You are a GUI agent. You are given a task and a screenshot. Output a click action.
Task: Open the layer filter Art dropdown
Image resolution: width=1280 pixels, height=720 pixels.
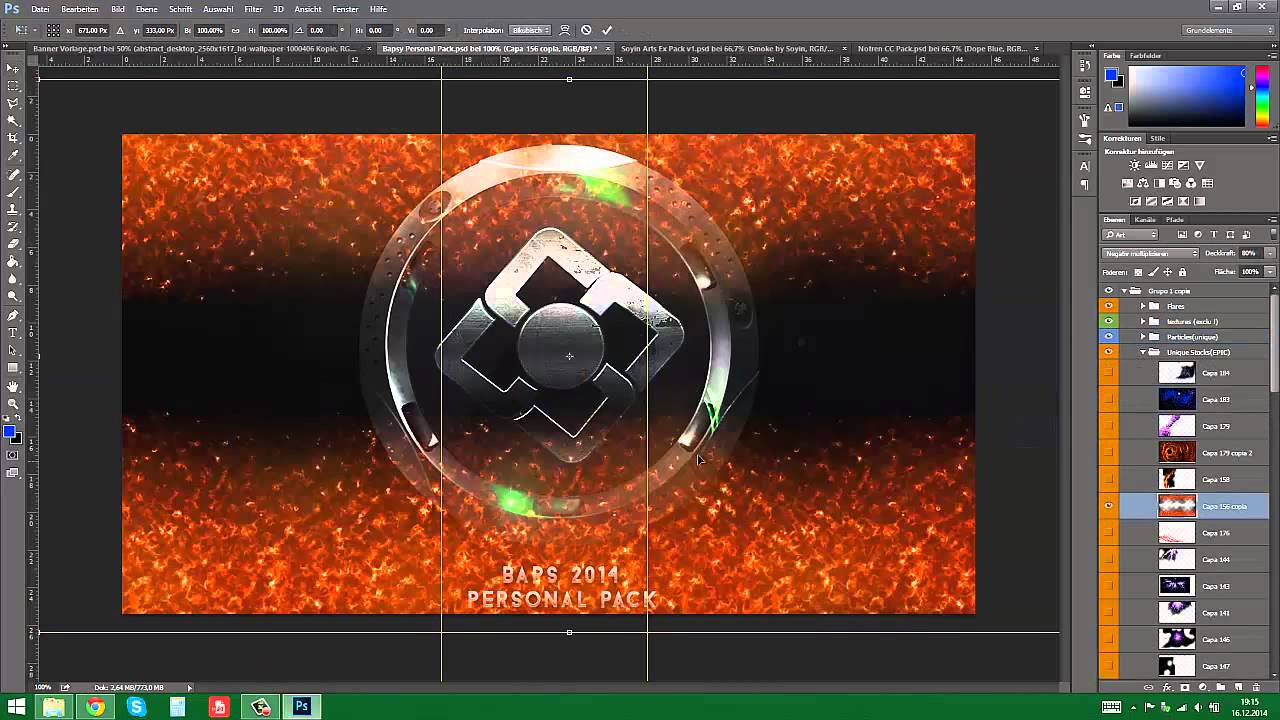[1131, 235]
